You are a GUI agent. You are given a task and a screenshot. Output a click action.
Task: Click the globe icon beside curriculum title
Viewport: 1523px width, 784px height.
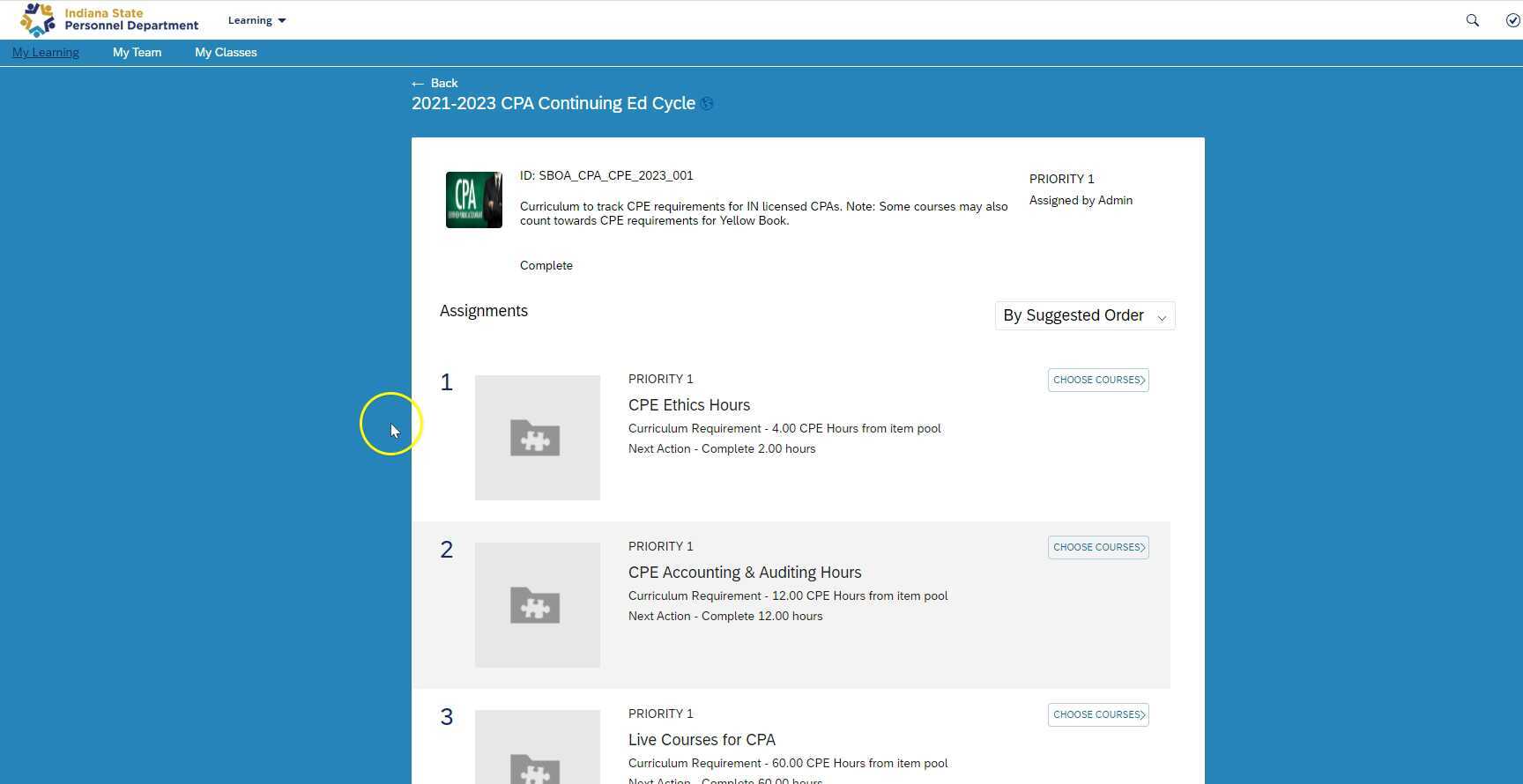pos(707,104)
